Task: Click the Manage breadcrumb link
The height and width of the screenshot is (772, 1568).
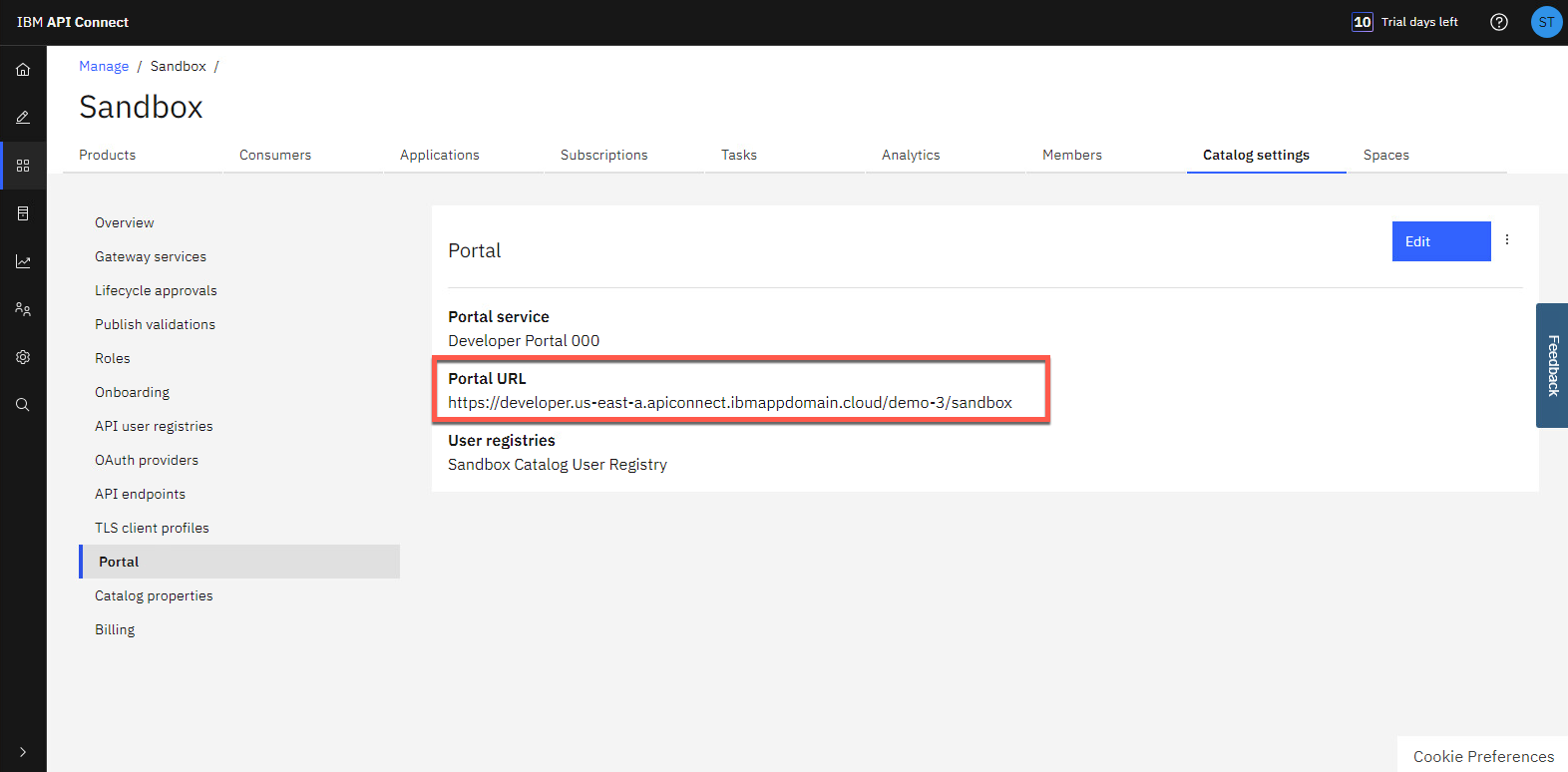Action: (x=104, y=66)
